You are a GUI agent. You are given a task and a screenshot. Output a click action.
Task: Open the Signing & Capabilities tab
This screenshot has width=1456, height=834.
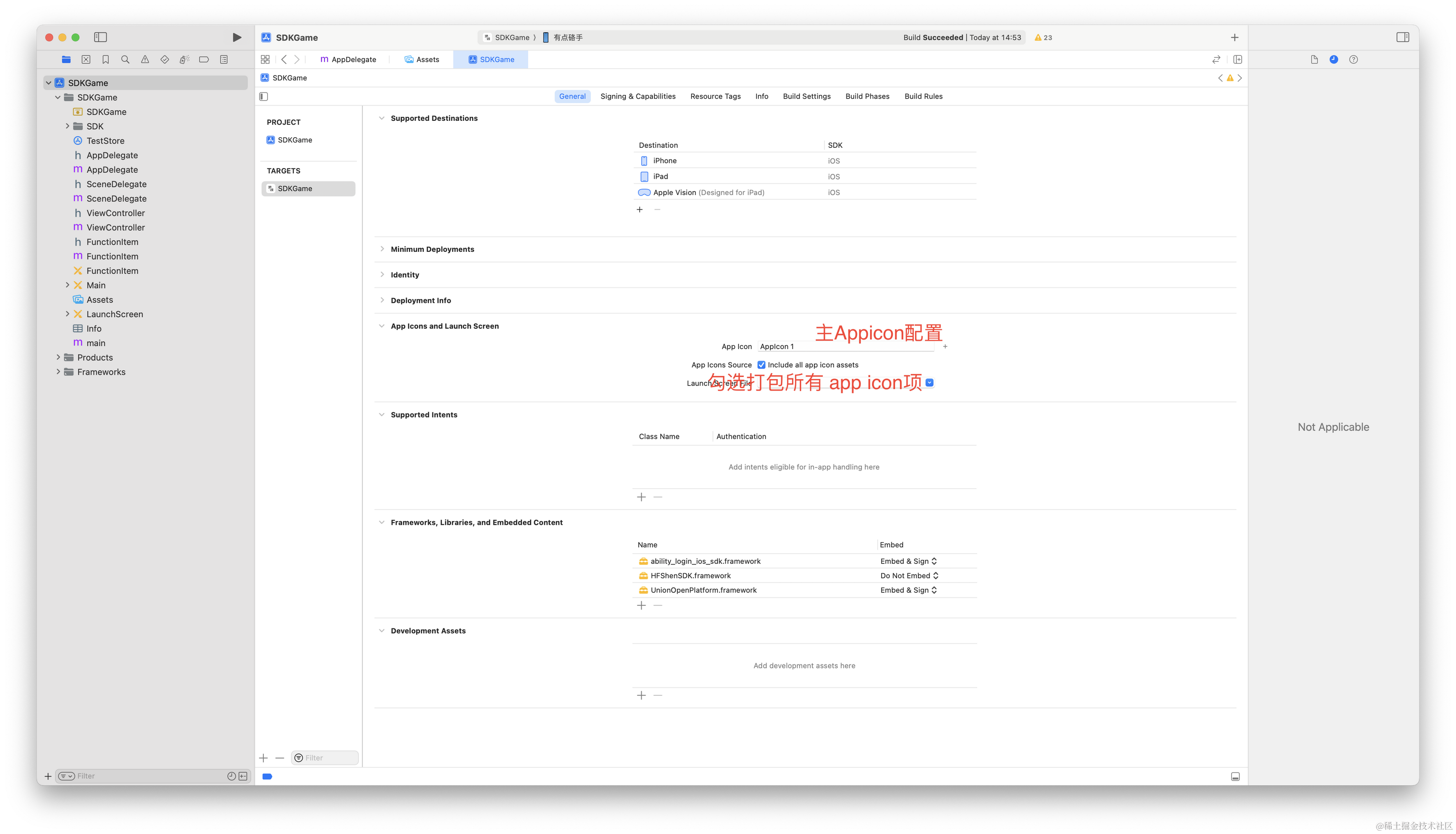(x=637, y=96)
